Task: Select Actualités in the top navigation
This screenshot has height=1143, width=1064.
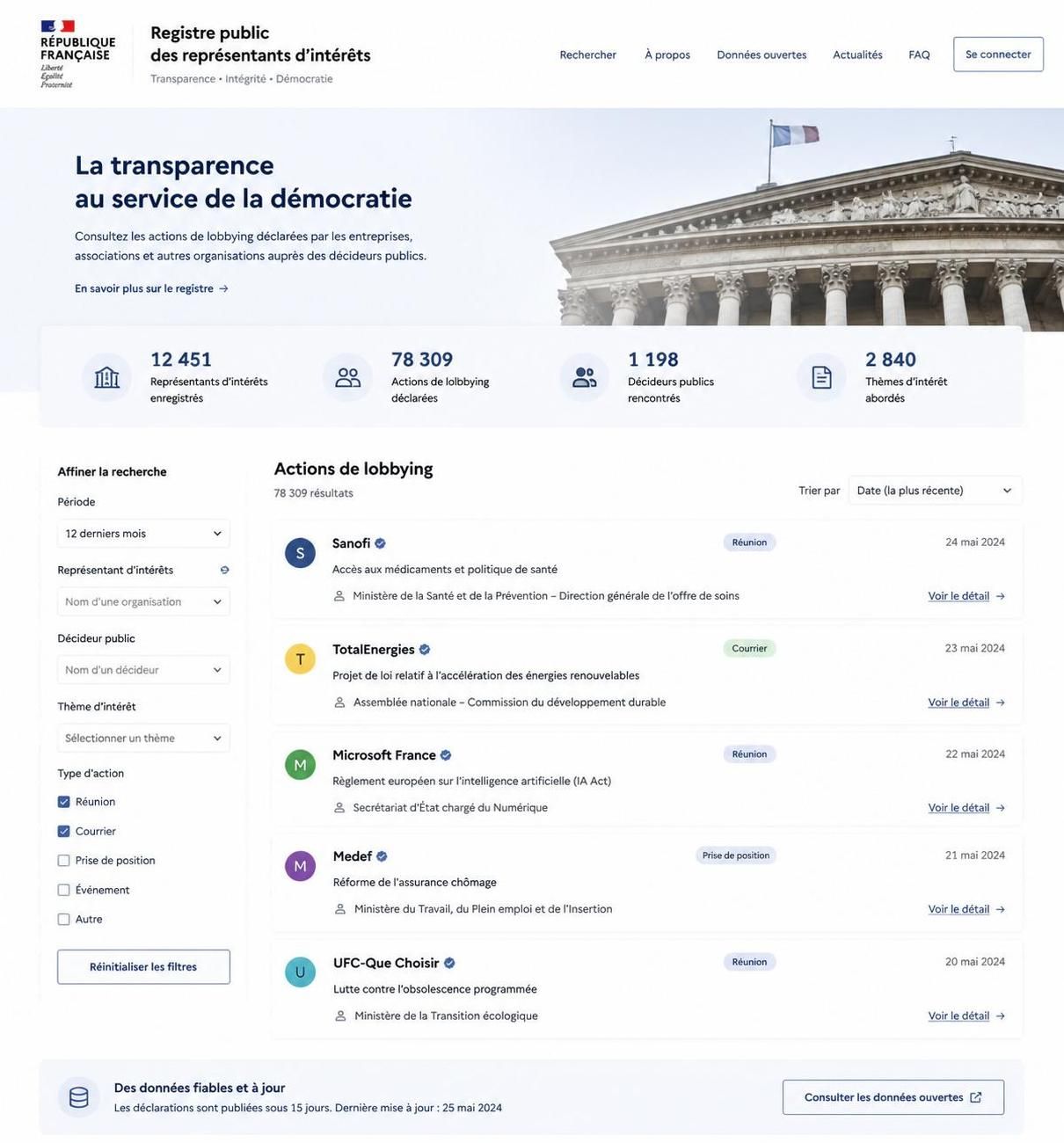Action: click(857, 55)
